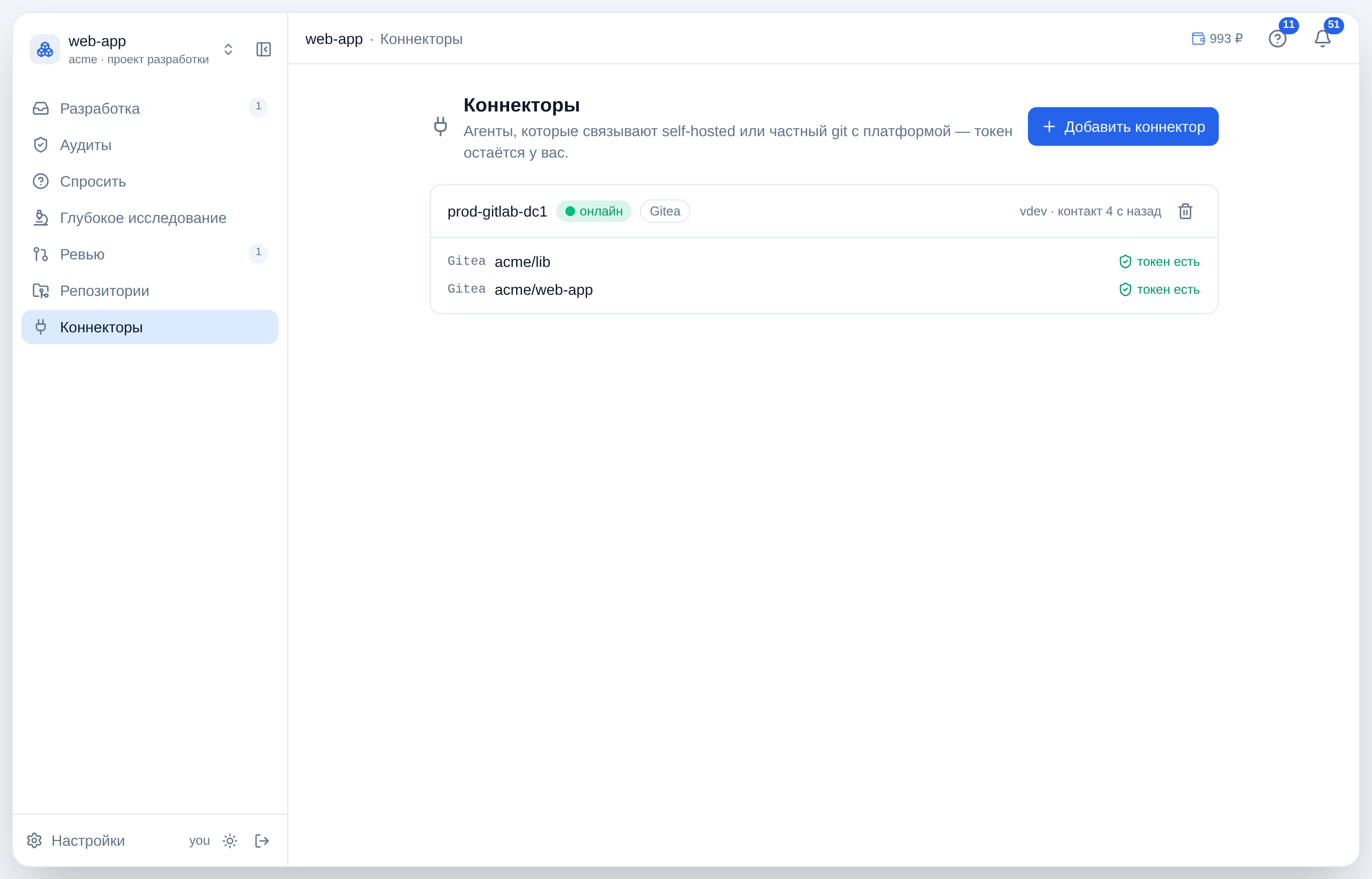Click the logout icon
This screenshot has height=879, width=1372.
point(262,841)
